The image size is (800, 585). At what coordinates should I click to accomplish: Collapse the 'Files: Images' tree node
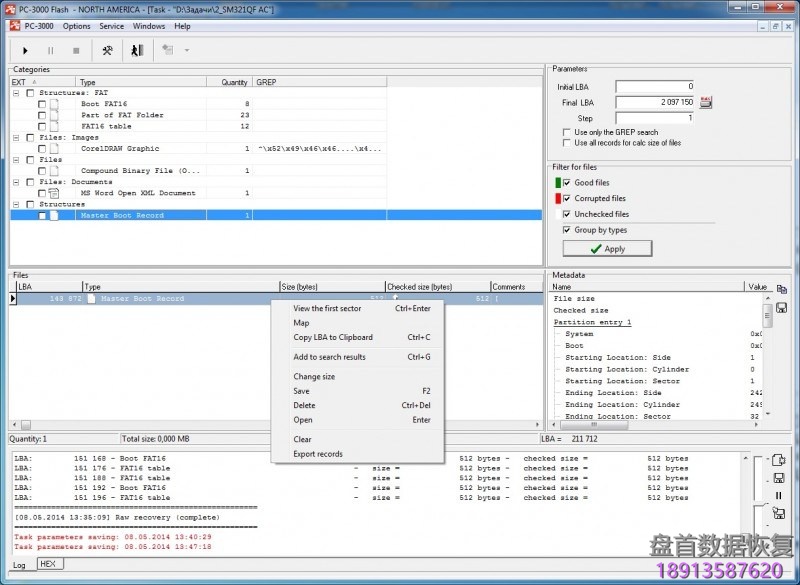pos(16,138)
